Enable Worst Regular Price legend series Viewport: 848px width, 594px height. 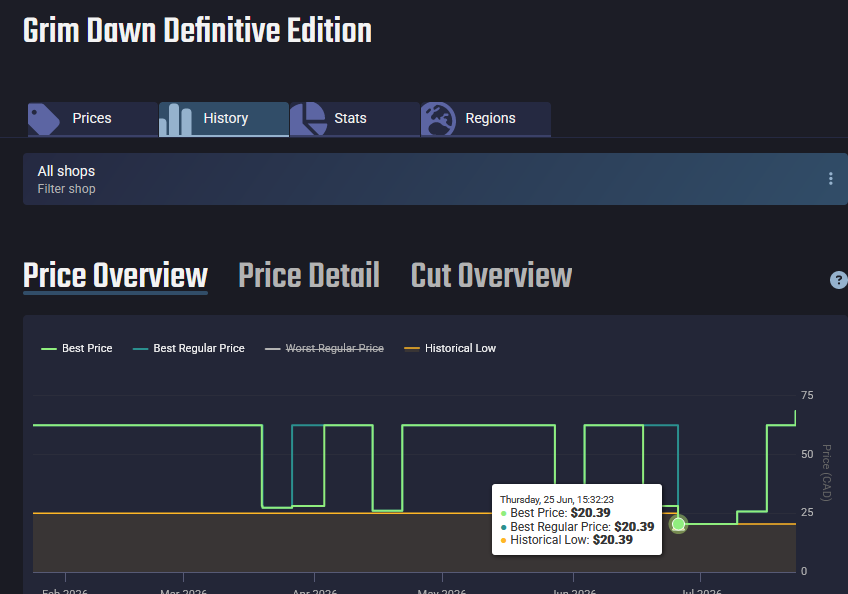[x=324, y=348]
